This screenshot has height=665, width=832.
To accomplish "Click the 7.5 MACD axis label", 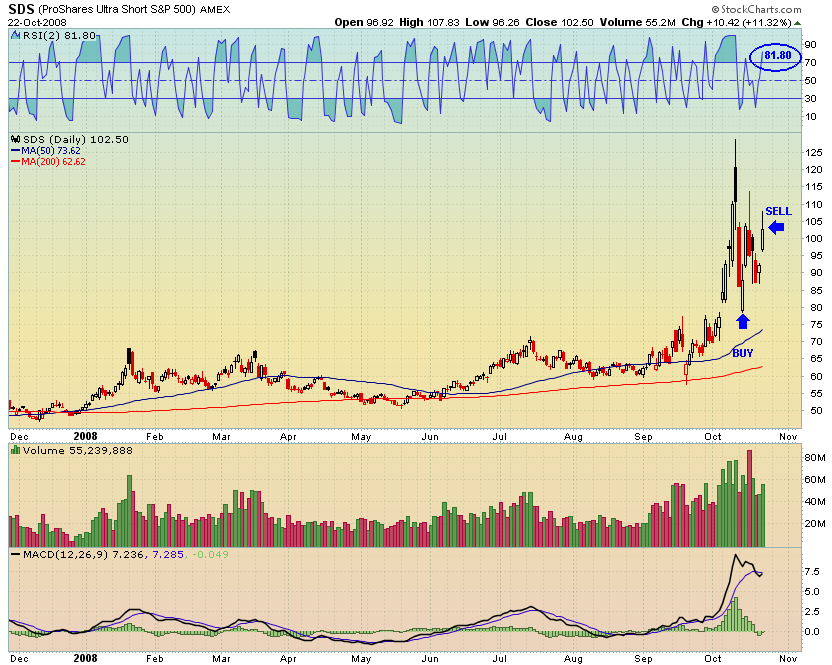I will (812, 572).
